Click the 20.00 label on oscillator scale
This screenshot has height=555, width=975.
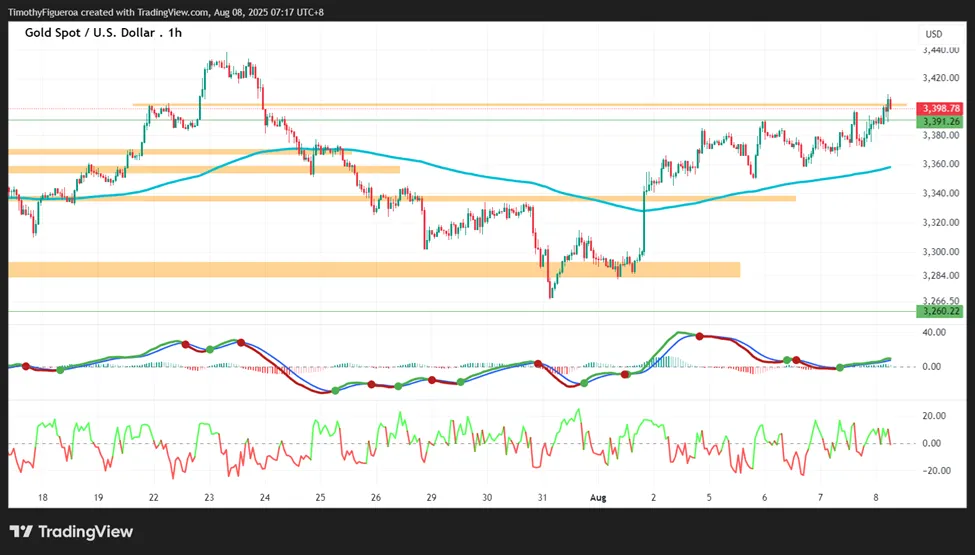(934, 416)
